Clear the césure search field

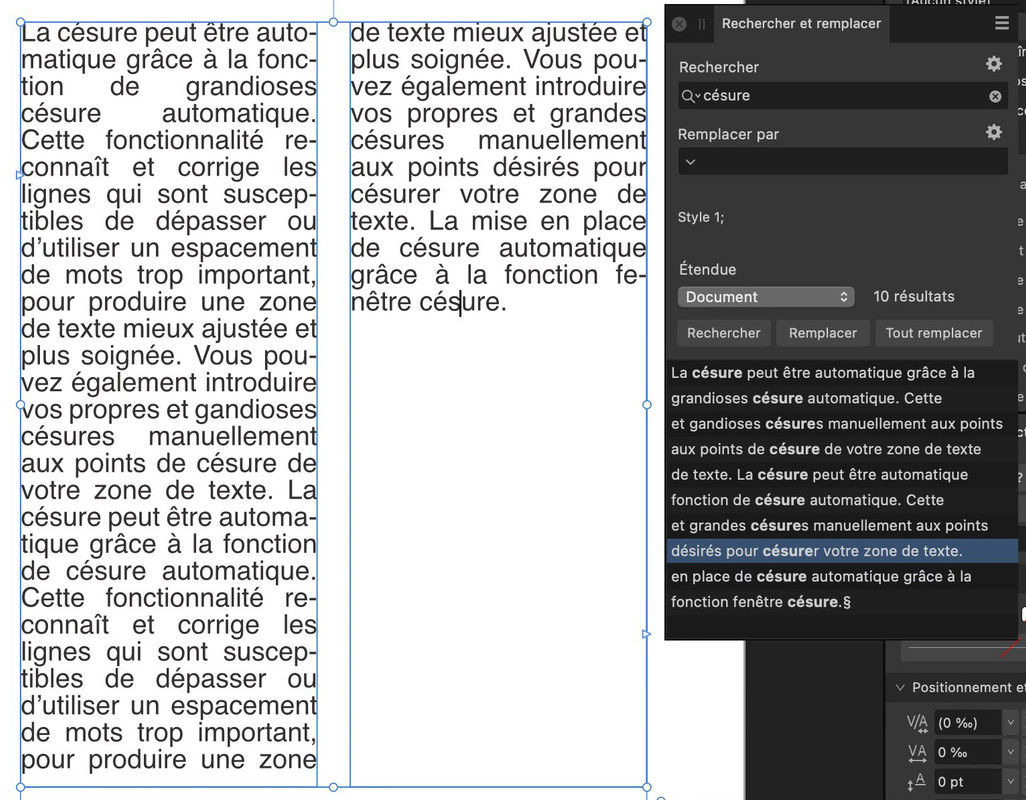tap(995, 96)
